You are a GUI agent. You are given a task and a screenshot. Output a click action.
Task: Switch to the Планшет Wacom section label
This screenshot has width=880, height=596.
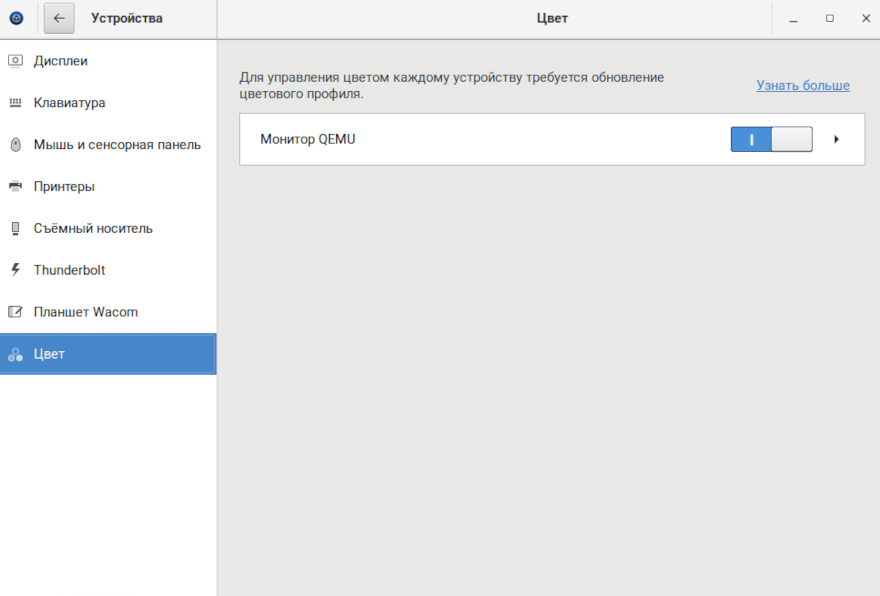85,312
